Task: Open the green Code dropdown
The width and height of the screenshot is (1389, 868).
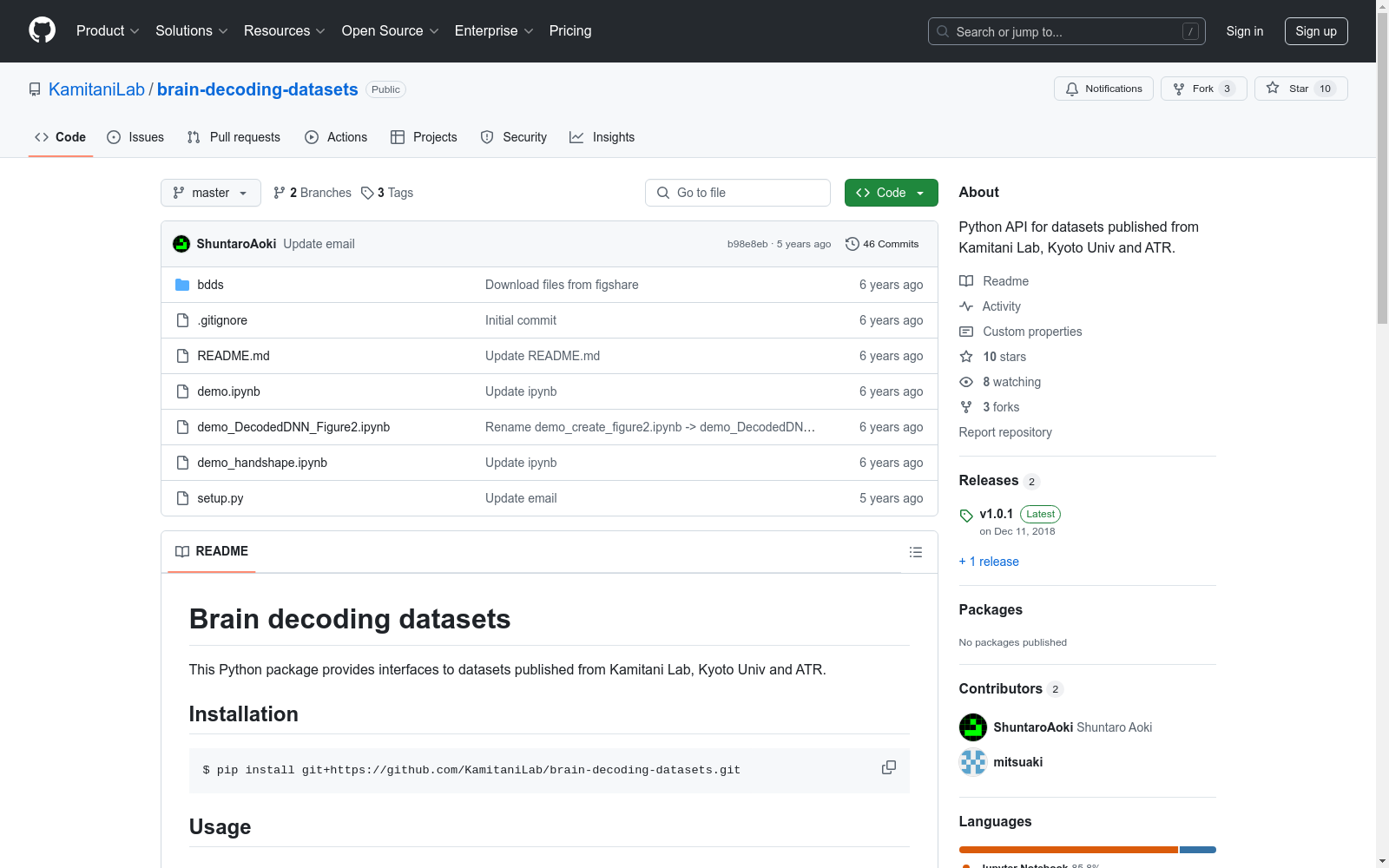Action: click(x=891, y=193)
